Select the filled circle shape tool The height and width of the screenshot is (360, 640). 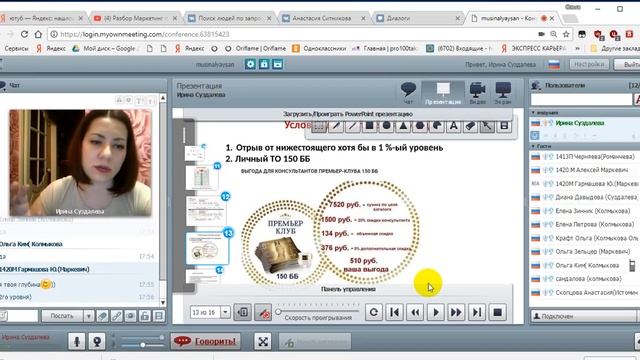pyautogui.click(x=386, y=126)
